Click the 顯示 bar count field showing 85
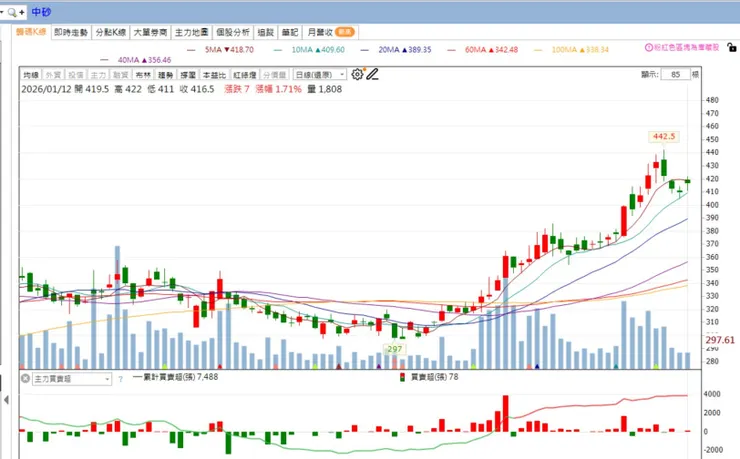 [x=675, y=75]
